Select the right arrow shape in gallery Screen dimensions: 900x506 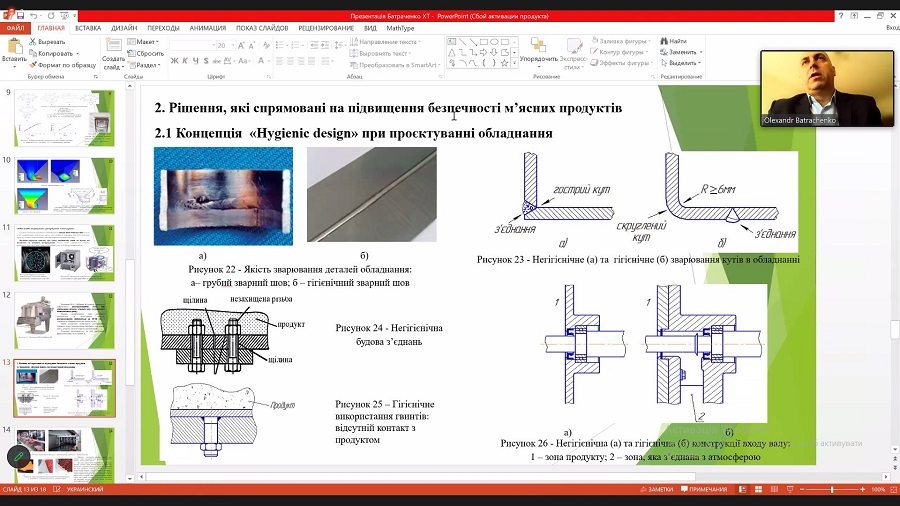pos(483,52)
